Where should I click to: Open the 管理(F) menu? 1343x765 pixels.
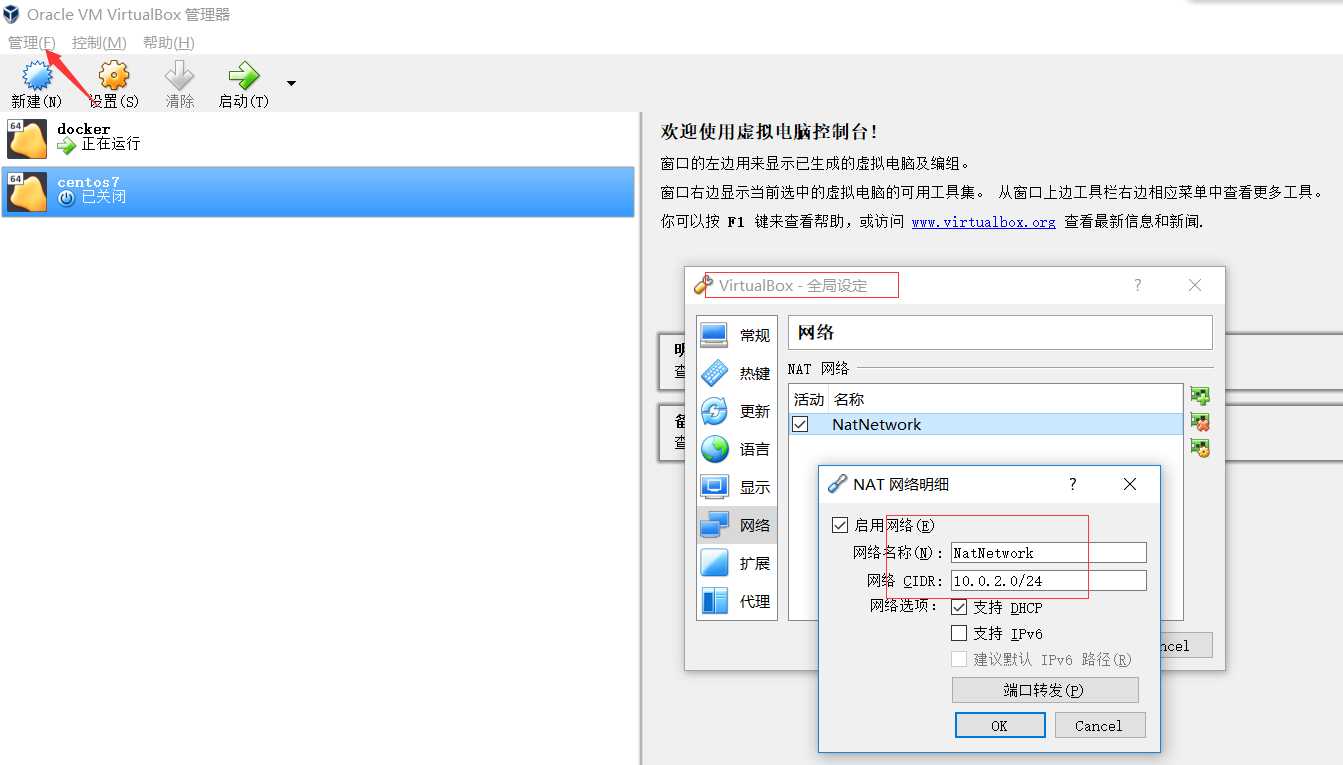pos(31,43)
